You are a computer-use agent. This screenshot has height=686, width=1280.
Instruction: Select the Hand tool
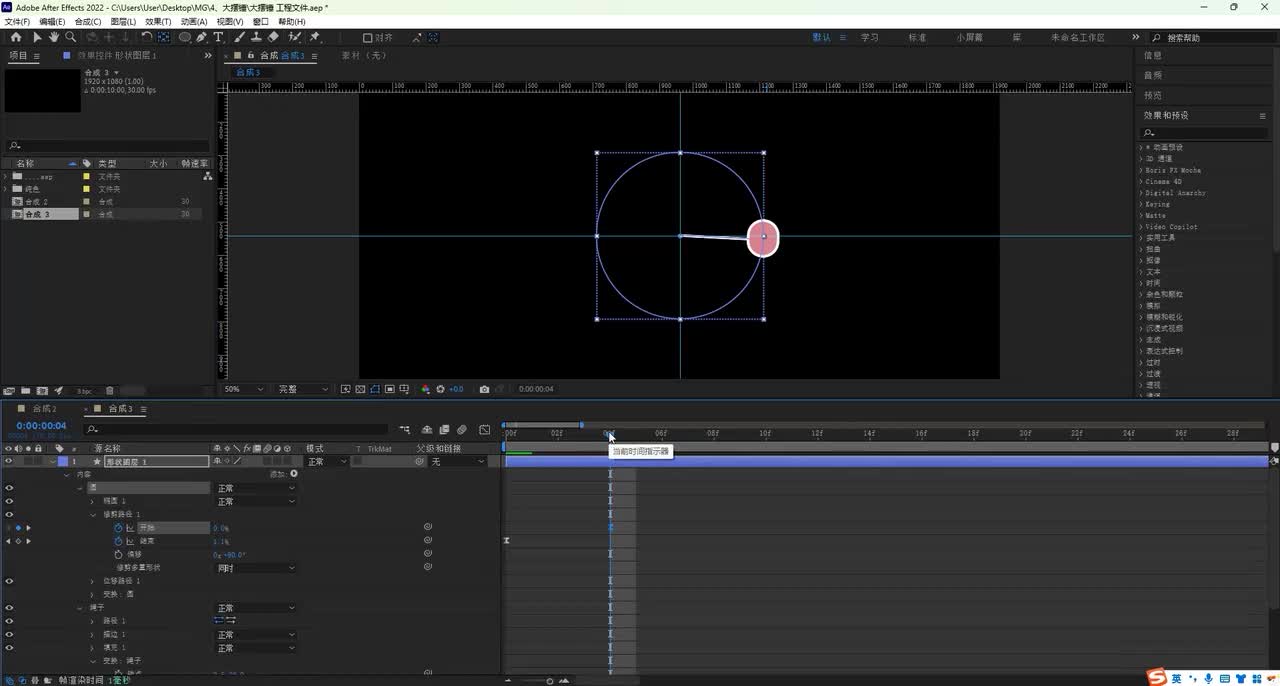coord(54,37)
